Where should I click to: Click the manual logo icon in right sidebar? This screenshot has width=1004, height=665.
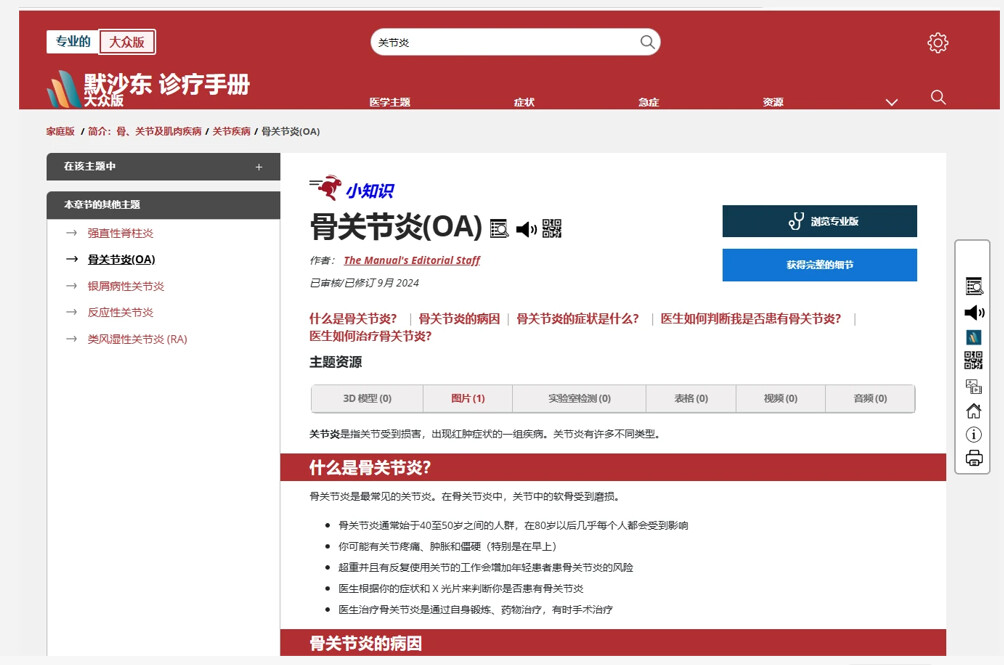click(x=973, y=337)
